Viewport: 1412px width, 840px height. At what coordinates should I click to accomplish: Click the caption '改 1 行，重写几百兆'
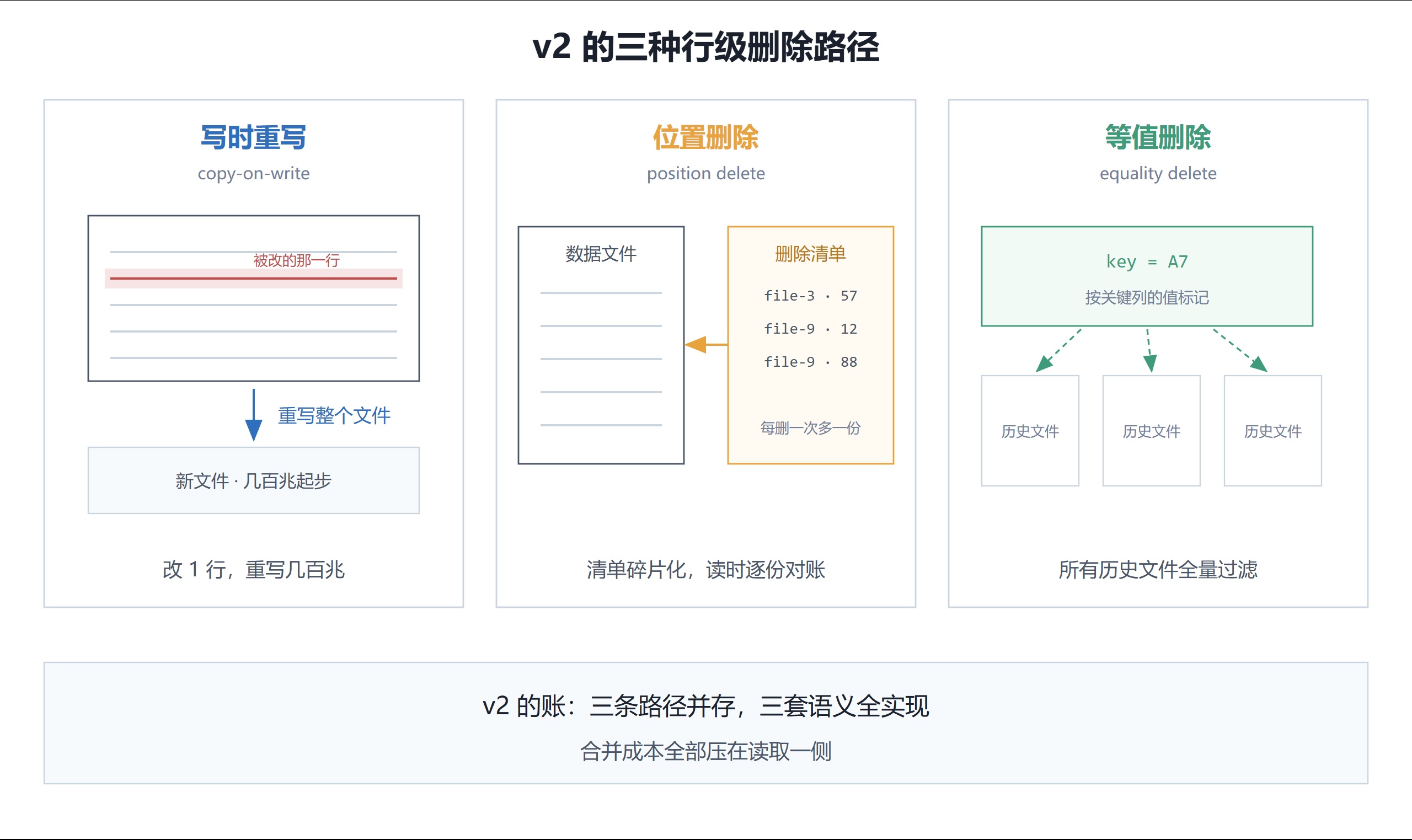pyautogui.click(x=254, y=569)
